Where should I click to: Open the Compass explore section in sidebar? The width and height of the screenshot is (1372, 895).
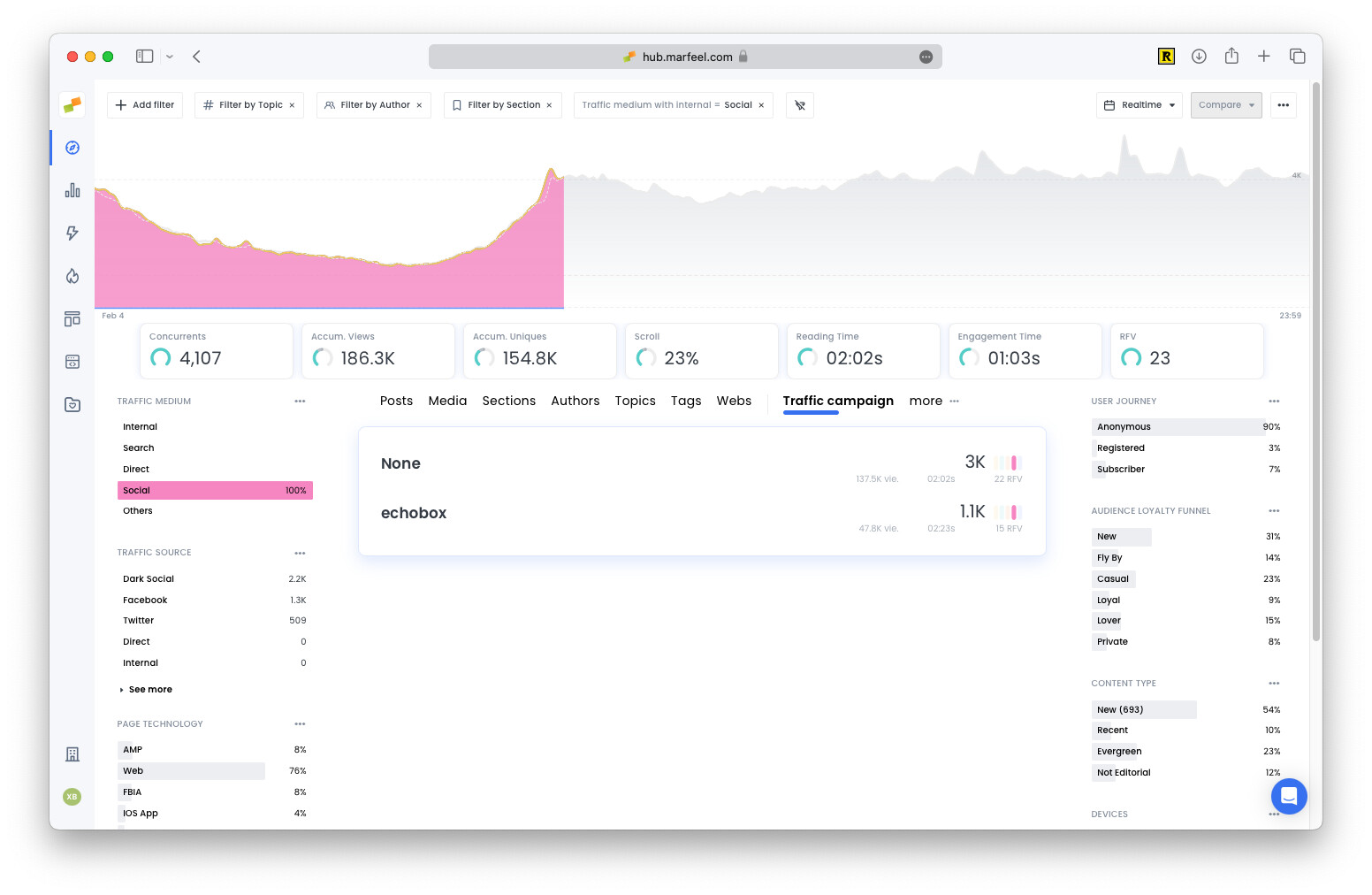72,148
